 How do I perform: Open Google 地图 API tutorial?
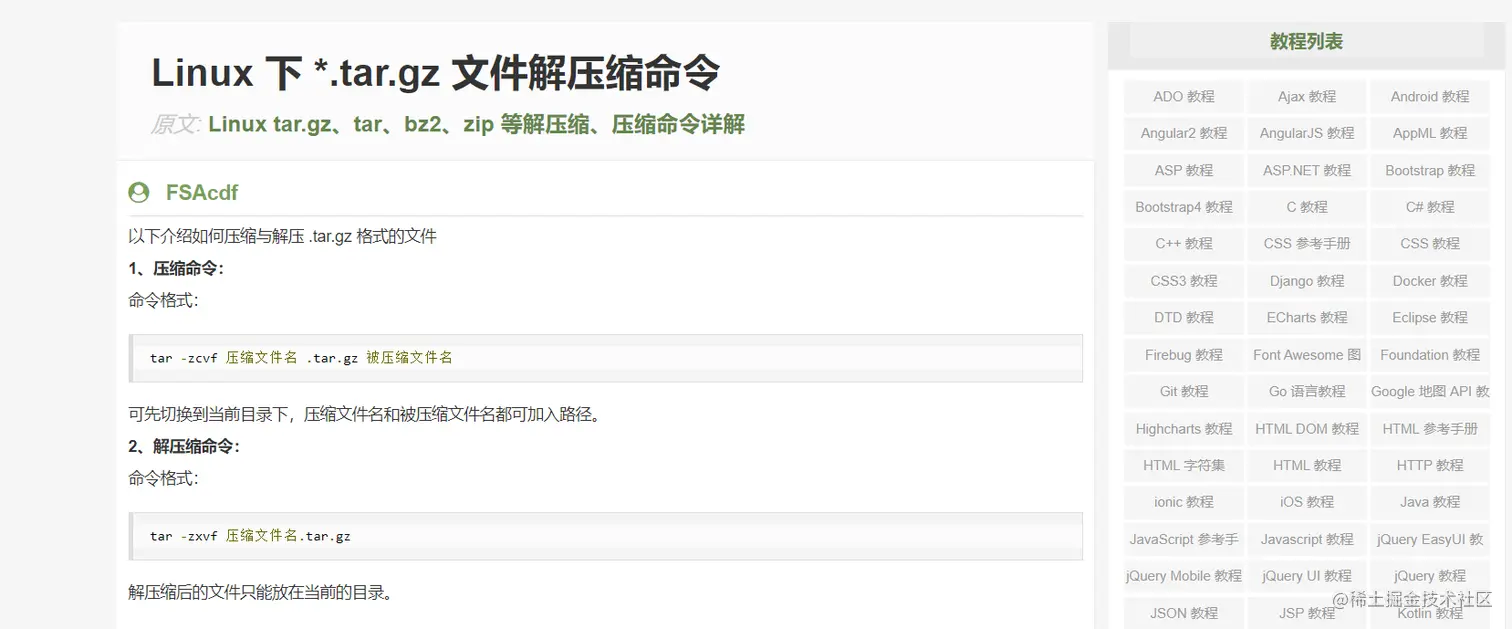click(x=1430, y=391)
